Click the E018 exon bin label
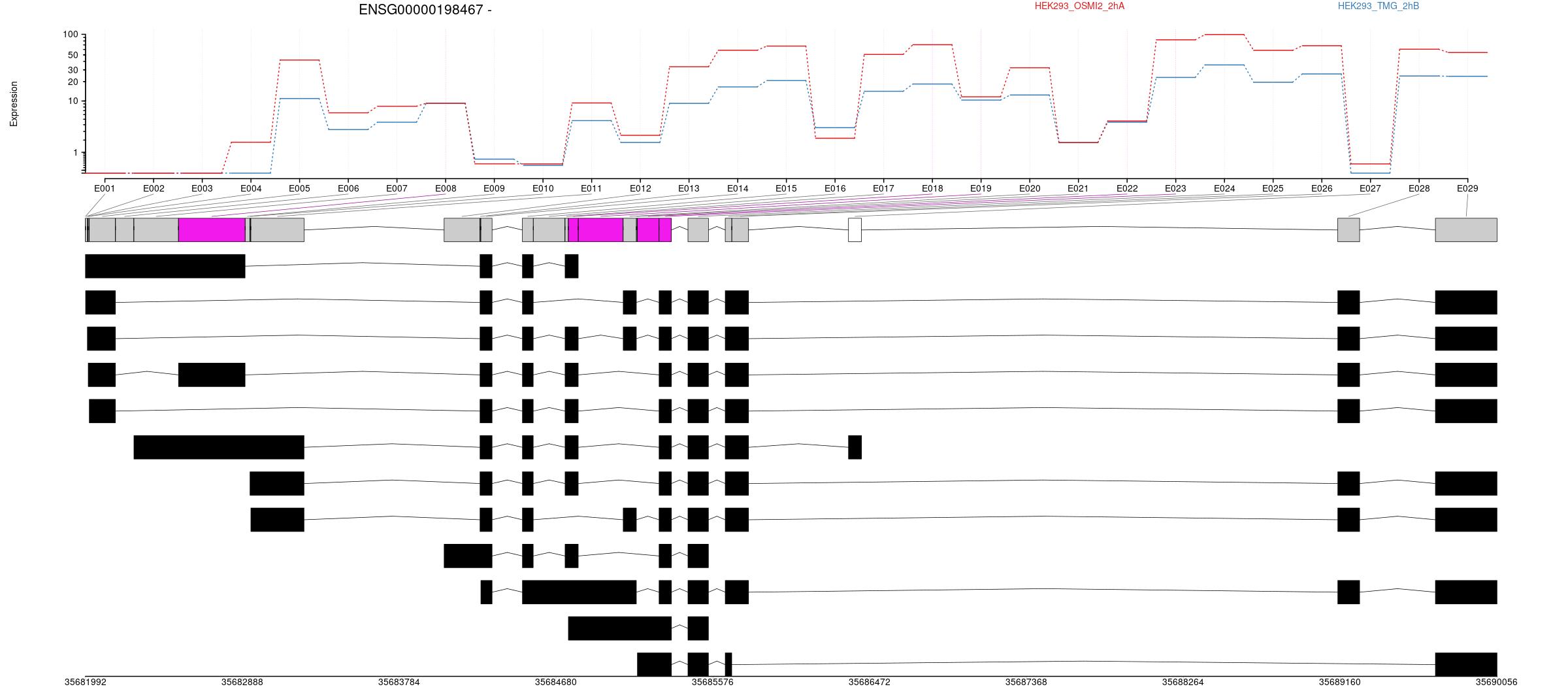 click(932, 188)
